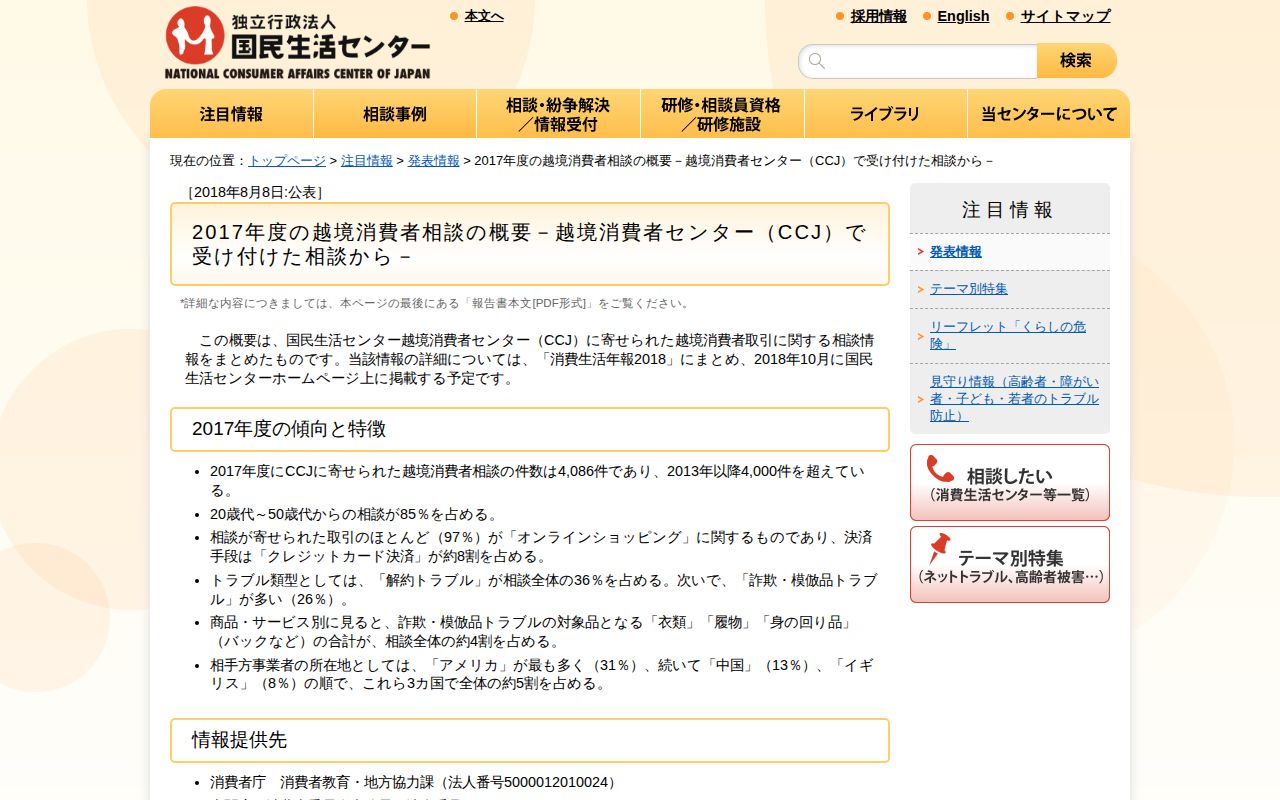Click the article title 2017年度の越境消費者相談の概要
Image resolution: width=1280 pixels, height=800 pixels.
point(530,244)
